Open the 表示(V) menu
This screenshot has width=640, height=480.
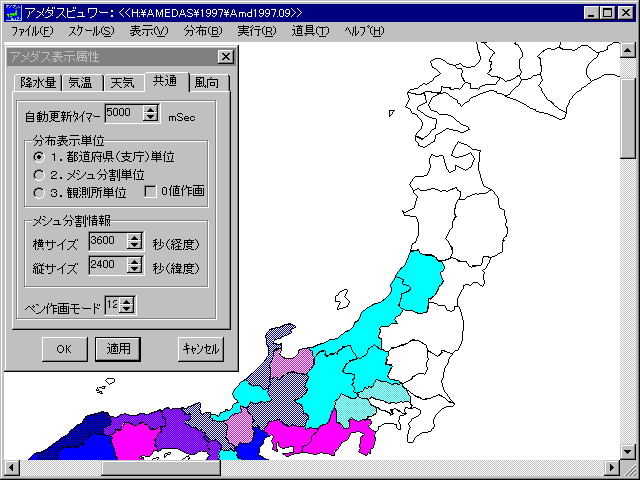[149, 31]
